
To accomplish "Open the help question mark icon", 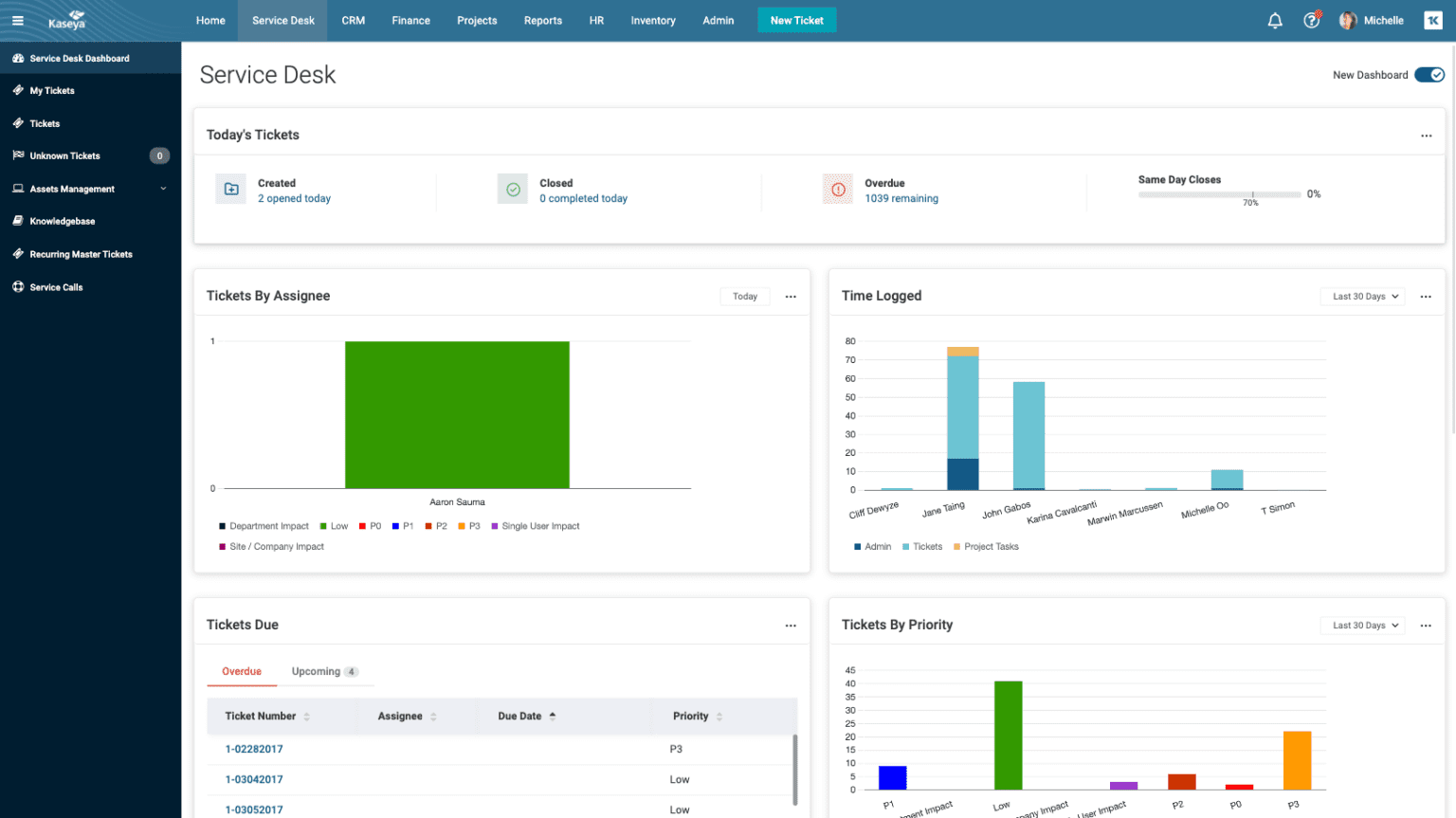I will (x=1310, y=19).
